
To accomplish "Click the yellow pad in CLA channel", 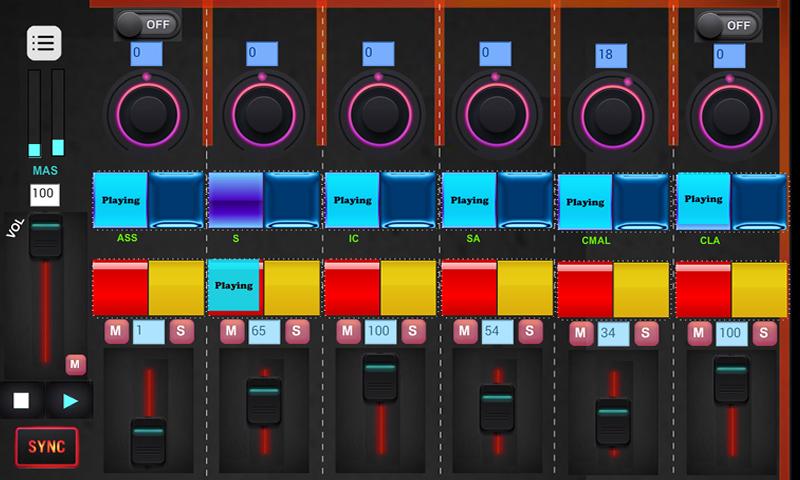I will [759, 289].
